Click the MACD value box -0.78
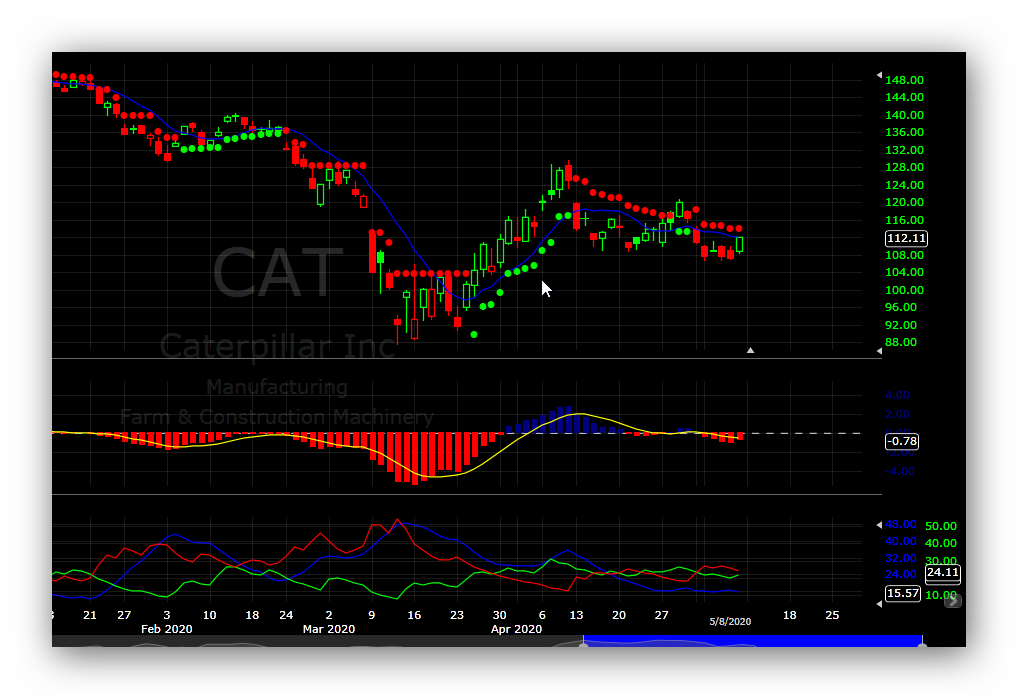The image size is (1018, 699). pyautogui.click(x=902, y=441)
